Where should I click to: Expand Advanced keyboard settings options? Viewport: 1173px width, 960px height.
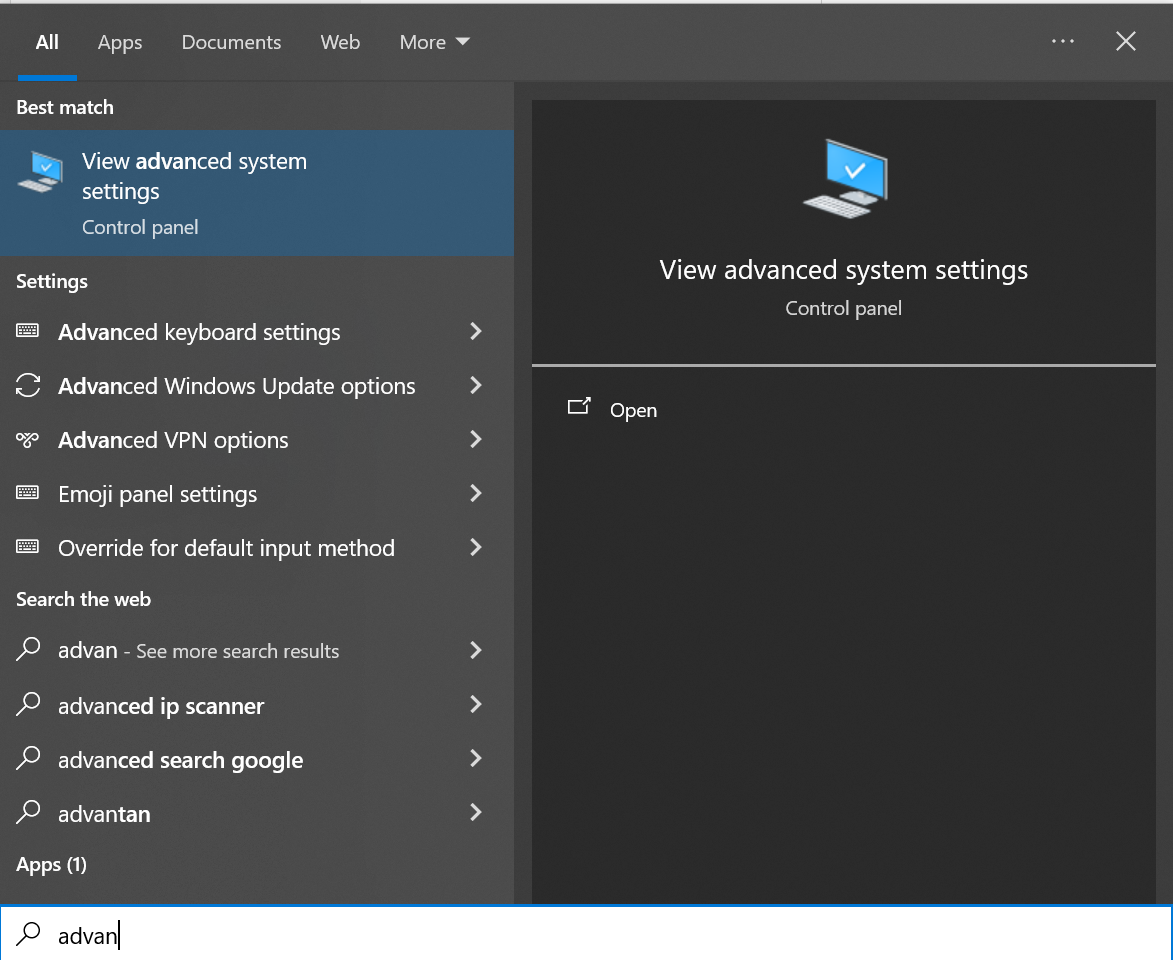point(476,331)
